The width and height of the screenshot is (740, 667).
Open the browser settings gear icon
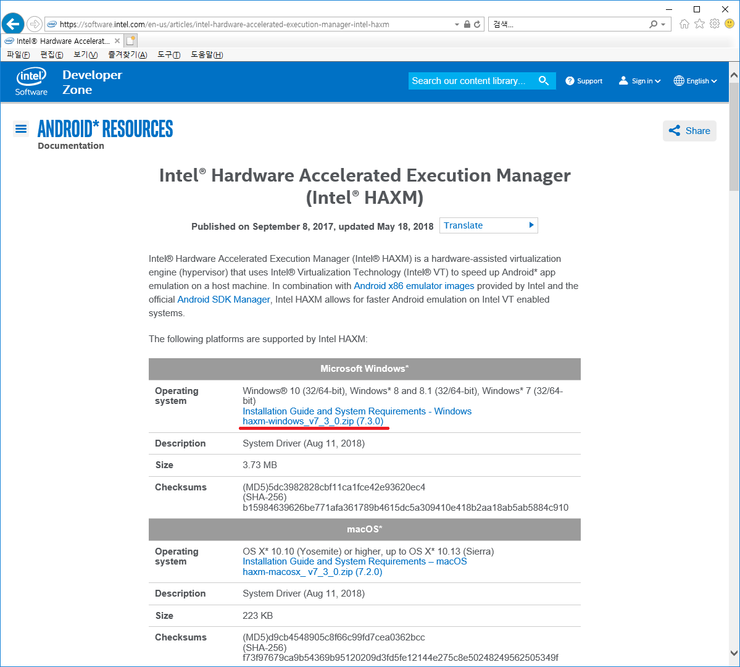[714, 23]
